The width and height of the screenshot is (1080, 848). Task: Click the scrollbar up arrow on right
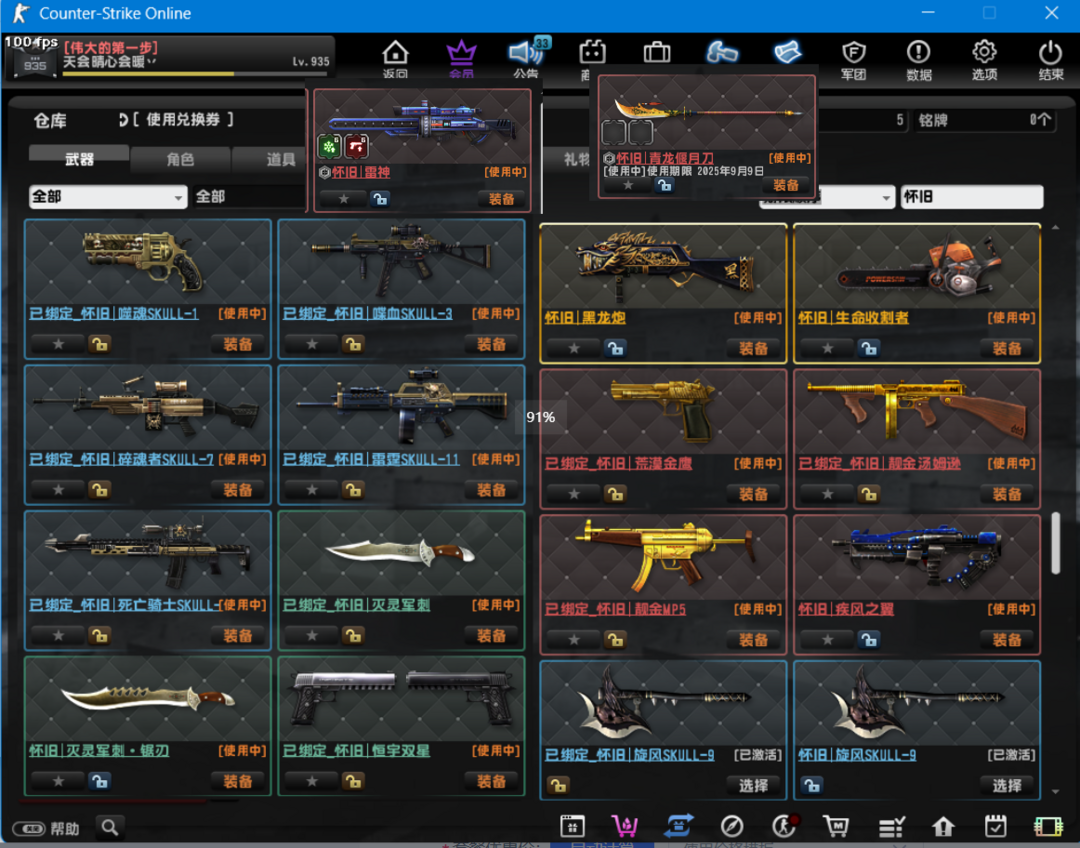pos(1055,227)
